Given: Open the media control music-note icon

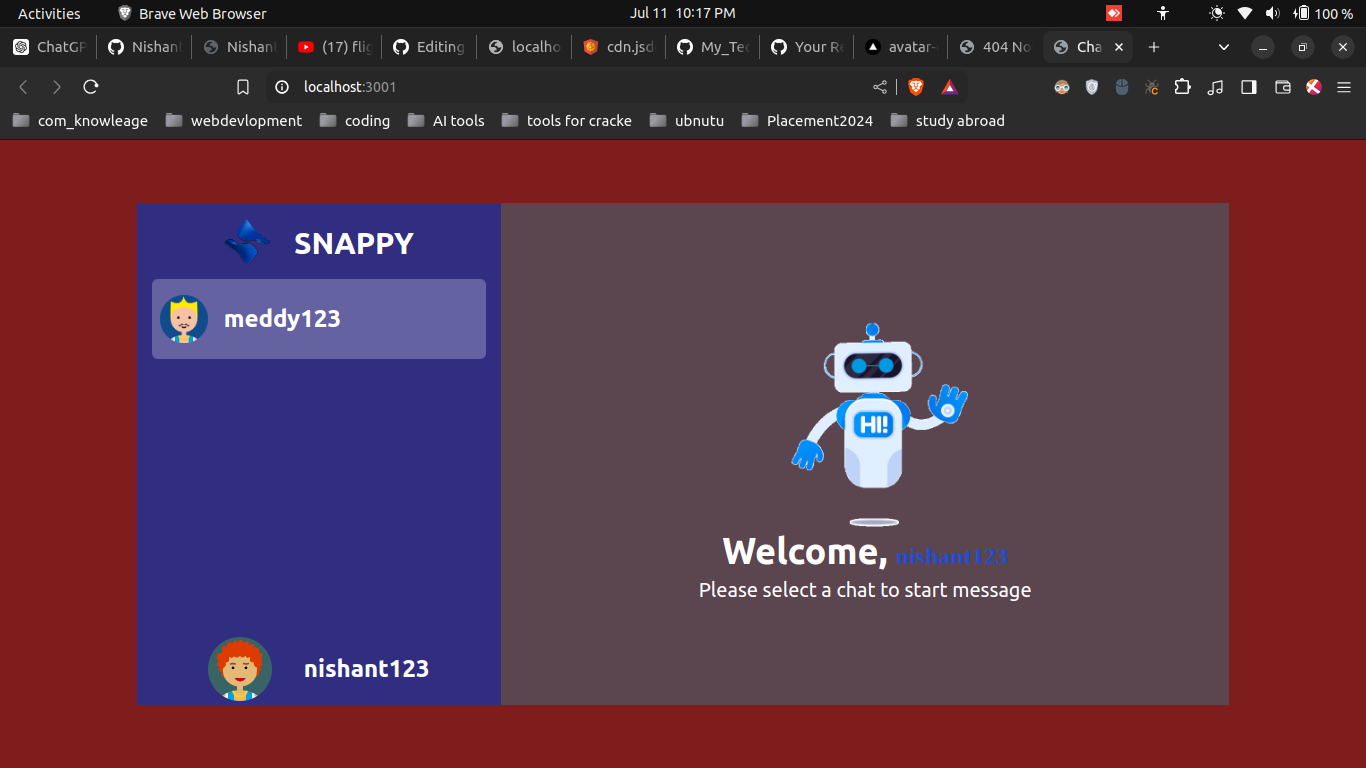Looking at the screenshot, I should (1215, 87).
